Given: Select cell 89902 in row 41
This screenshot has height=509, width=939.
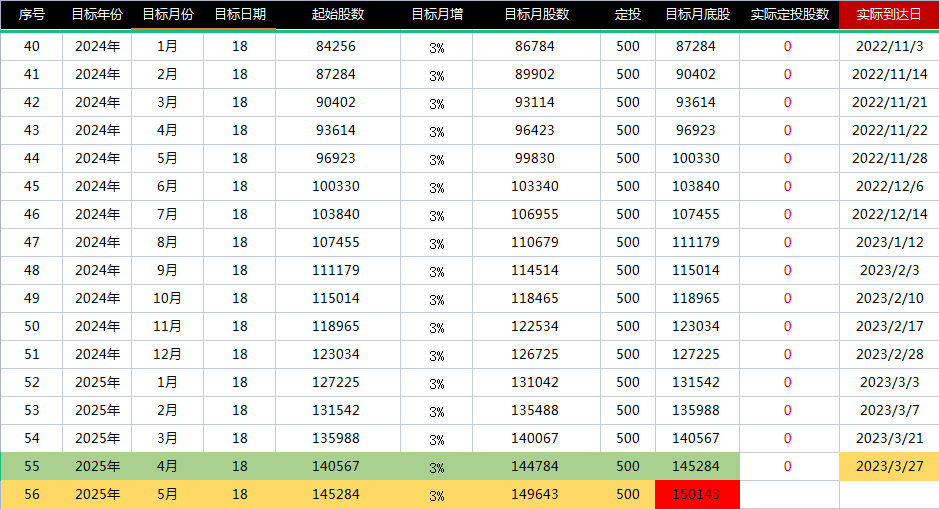Looking at the screenshot, I should tap(536, 74).
